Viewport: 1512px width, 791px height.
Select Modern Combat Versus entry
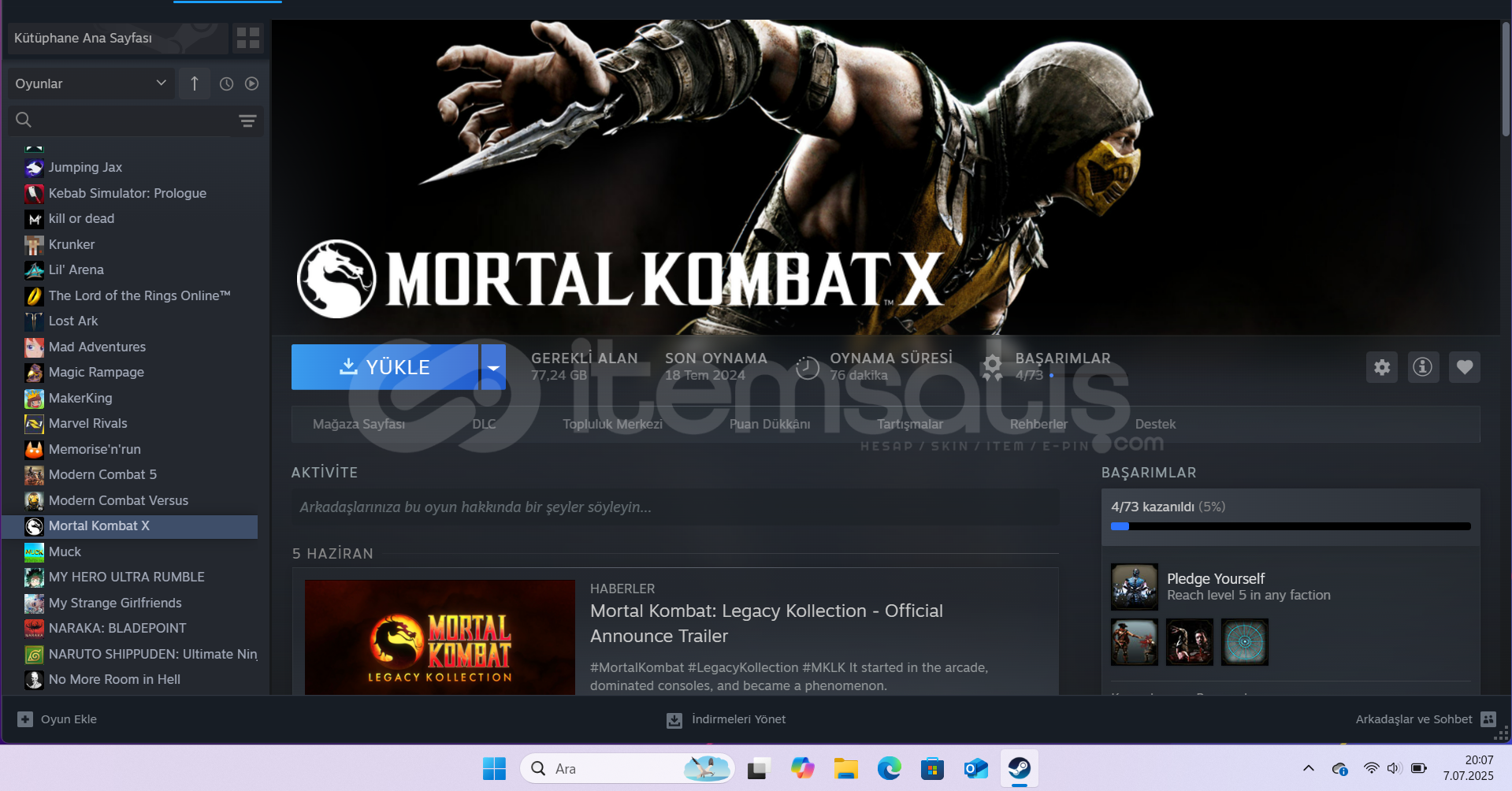click(118, 500)
